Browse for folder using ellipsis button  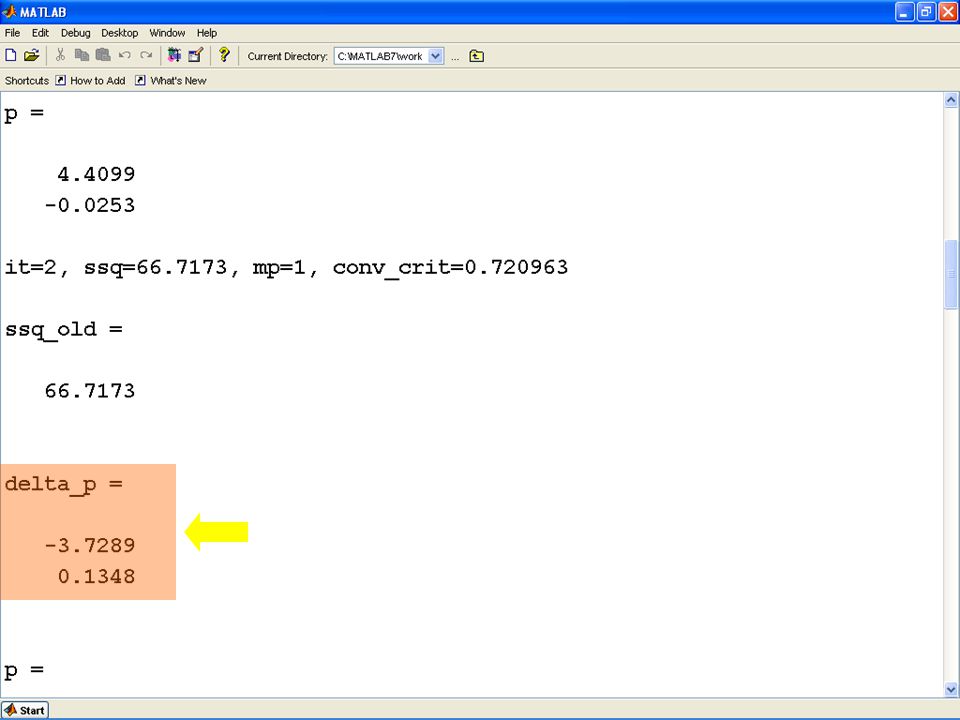tap(455, 57)
